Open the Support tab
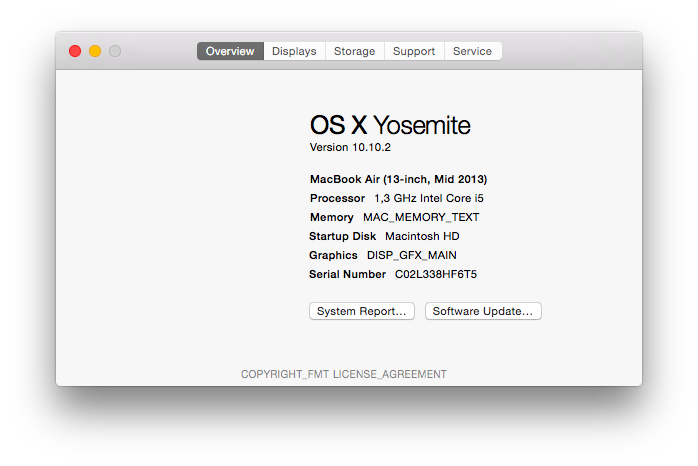Screen dimensions: 698x466 414,51
